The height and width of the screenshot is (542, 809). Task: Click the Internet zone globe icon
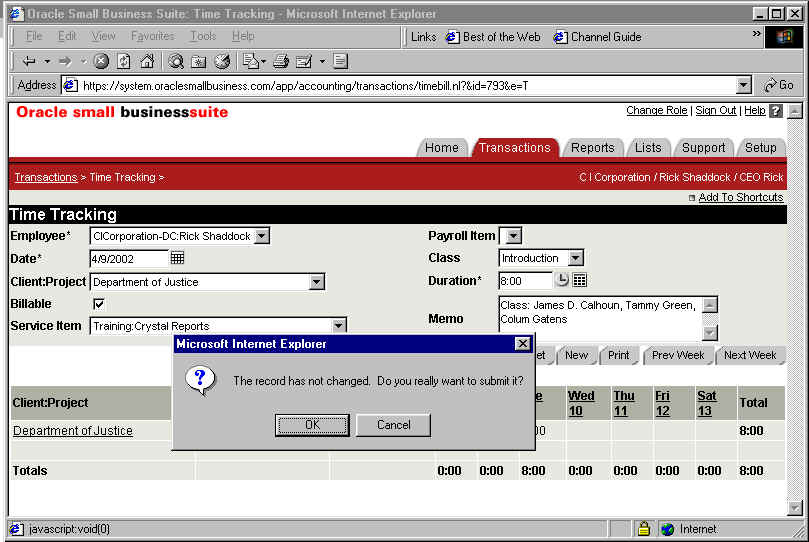pyautogui.click(x=668, y=529)
